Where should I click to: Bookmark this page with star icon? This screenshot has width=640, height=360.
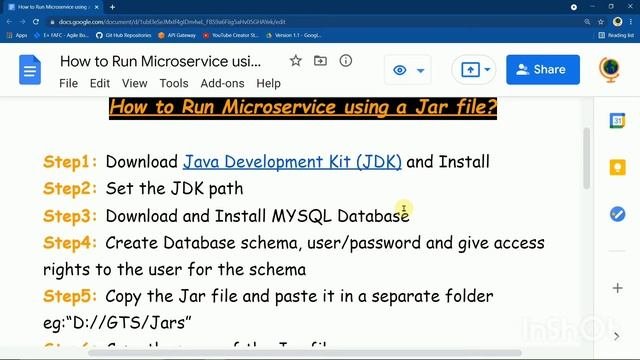coord(601,22)
